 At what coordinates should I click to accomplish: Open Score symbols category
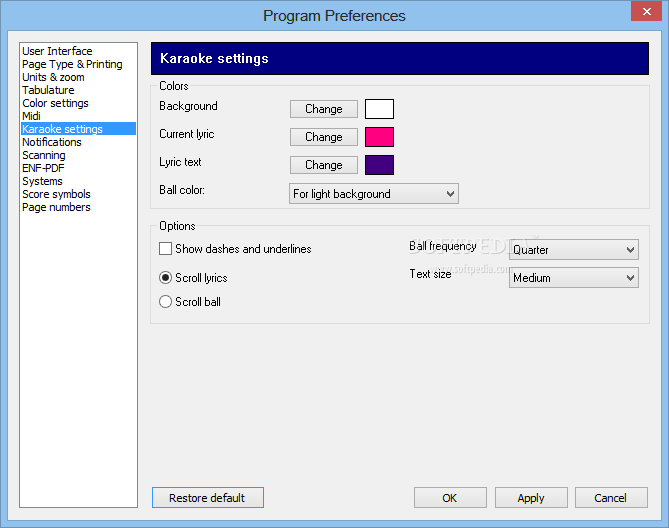[56, 194]
